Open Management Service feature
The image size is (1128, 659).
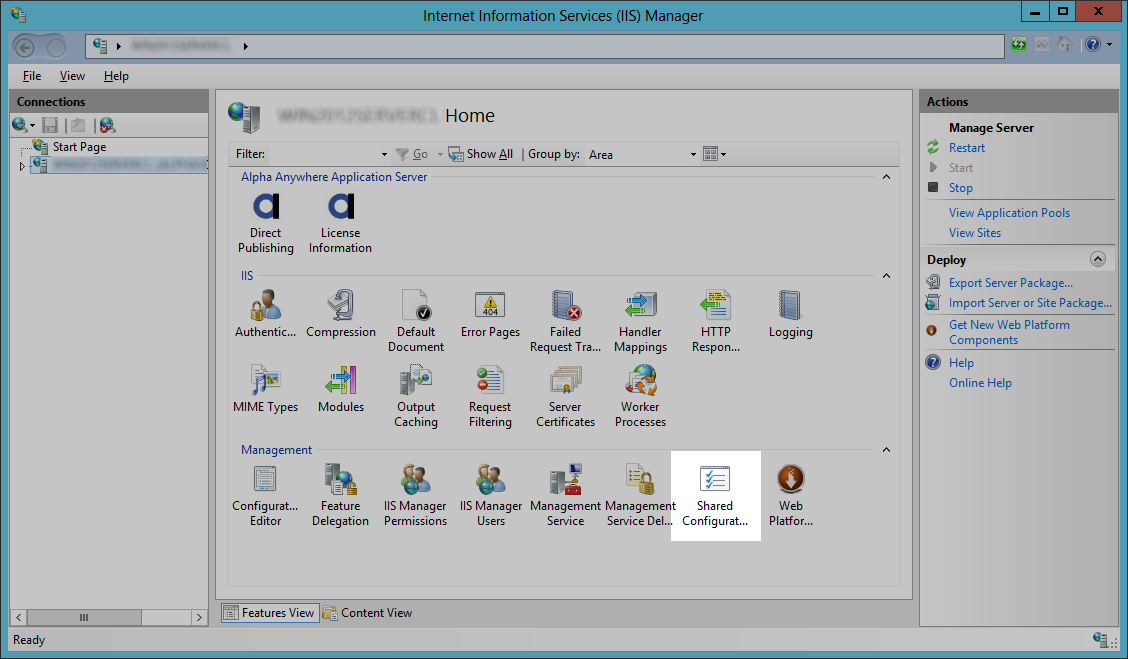pos(565,495)
